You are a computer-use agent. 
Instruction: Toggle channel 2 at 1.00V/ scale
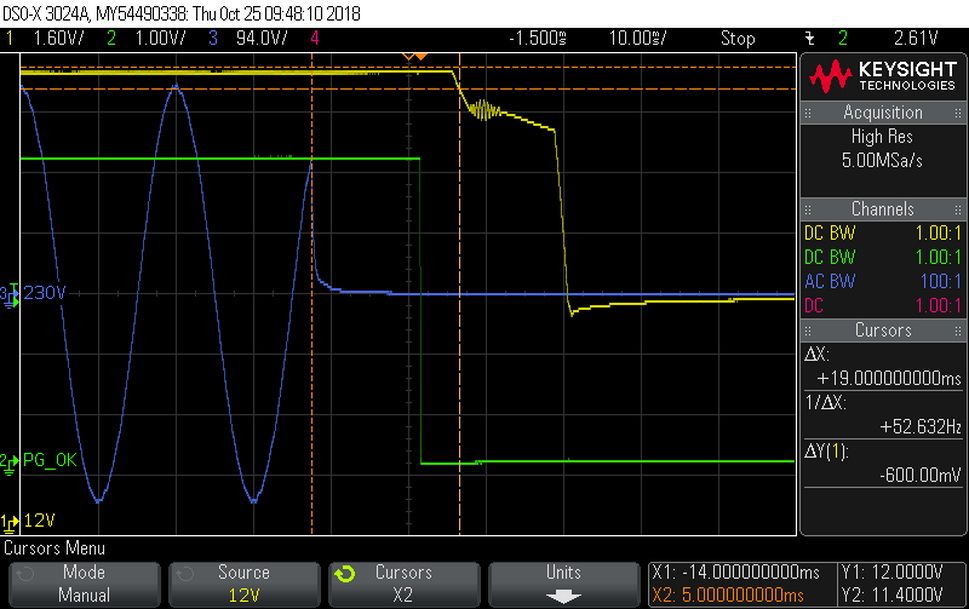click(146, 38)
